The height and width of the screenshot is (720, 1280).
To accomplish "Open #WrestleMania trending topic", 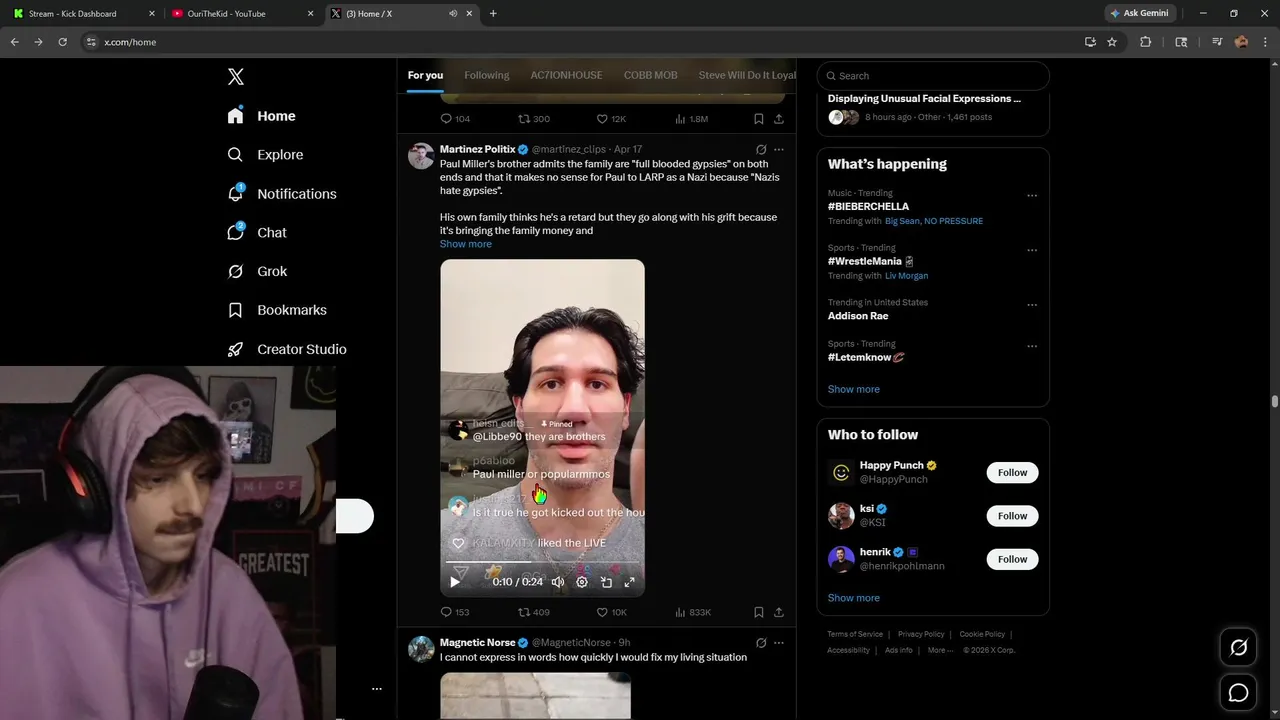I will click(x=870, y=261).
